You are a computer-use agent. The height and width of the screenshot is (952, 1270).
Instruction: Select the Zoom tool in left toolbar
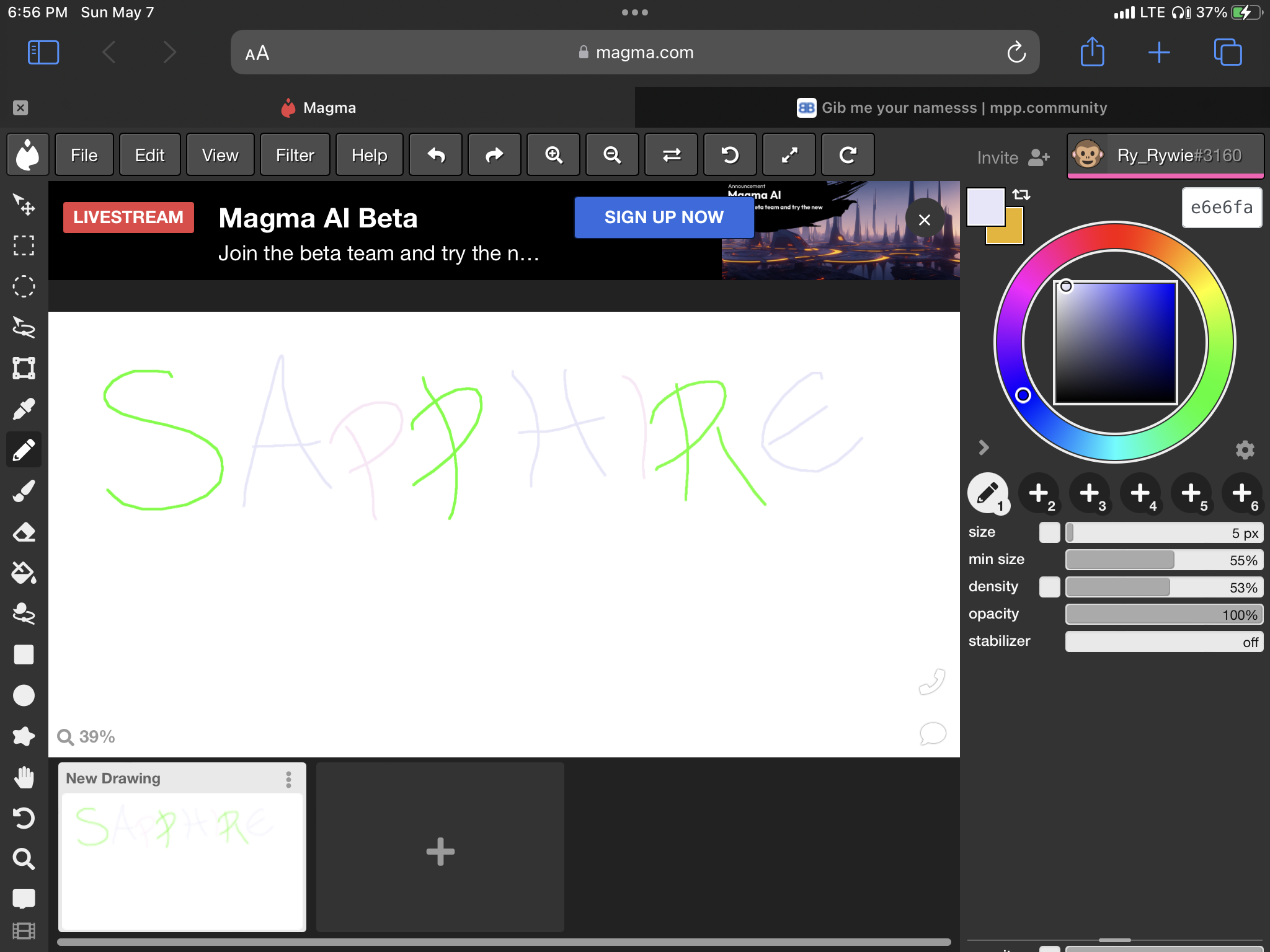[24, 859]
